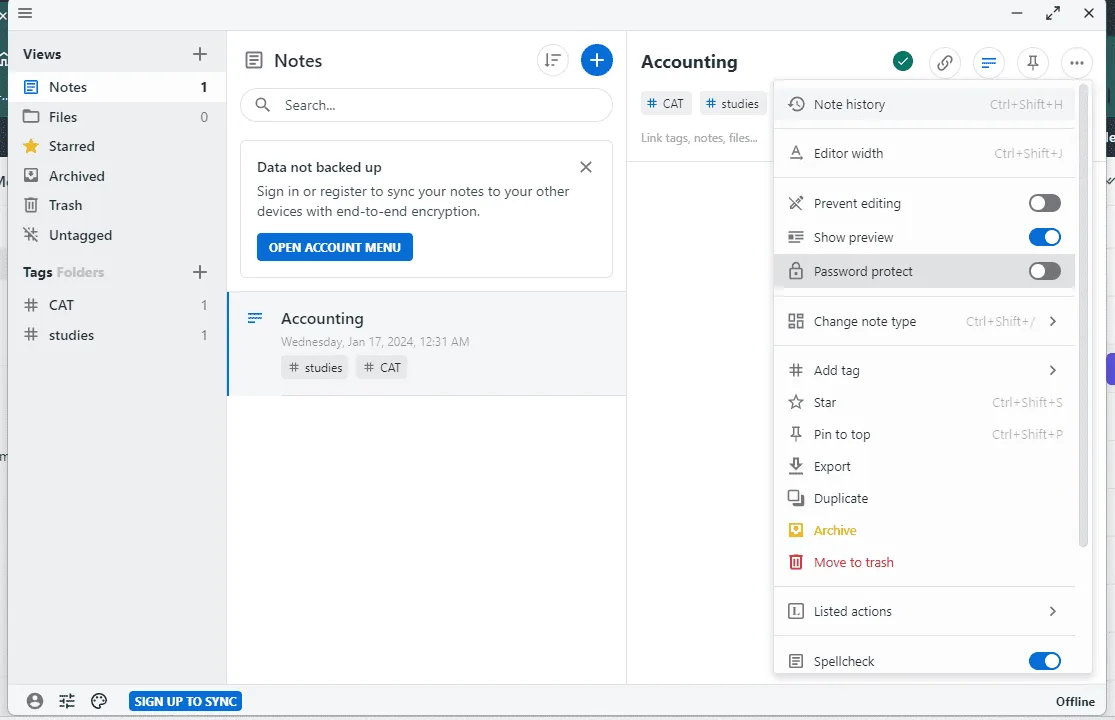The width and height of the screenshot is (1115, 720).
Task: Open the Files view
Action: (x=117, y=117)
